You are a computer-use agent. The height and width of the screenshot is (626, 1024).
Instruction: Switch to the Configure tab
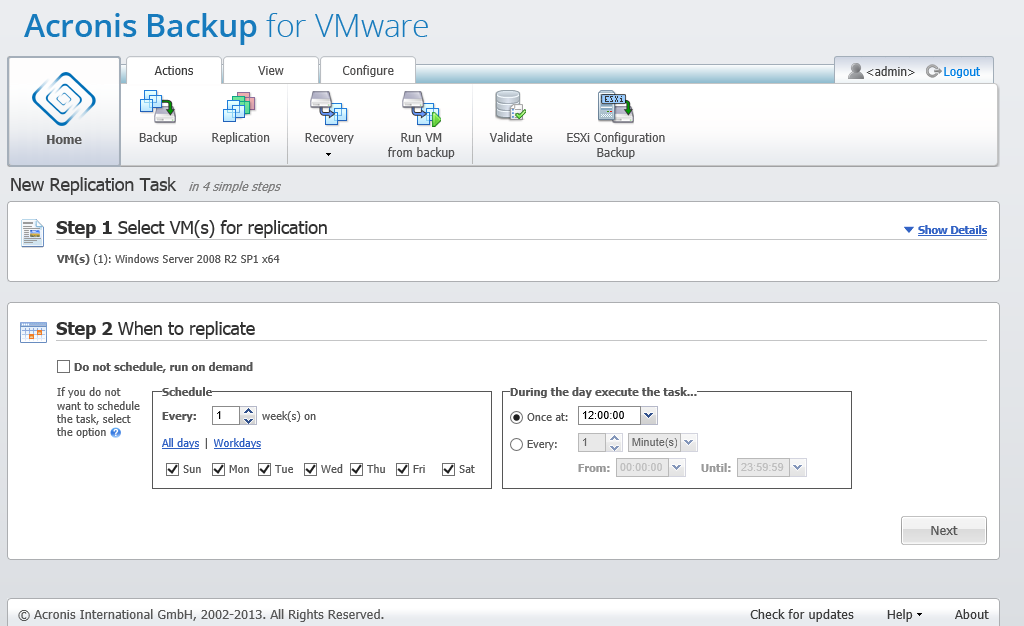(368, 70)
